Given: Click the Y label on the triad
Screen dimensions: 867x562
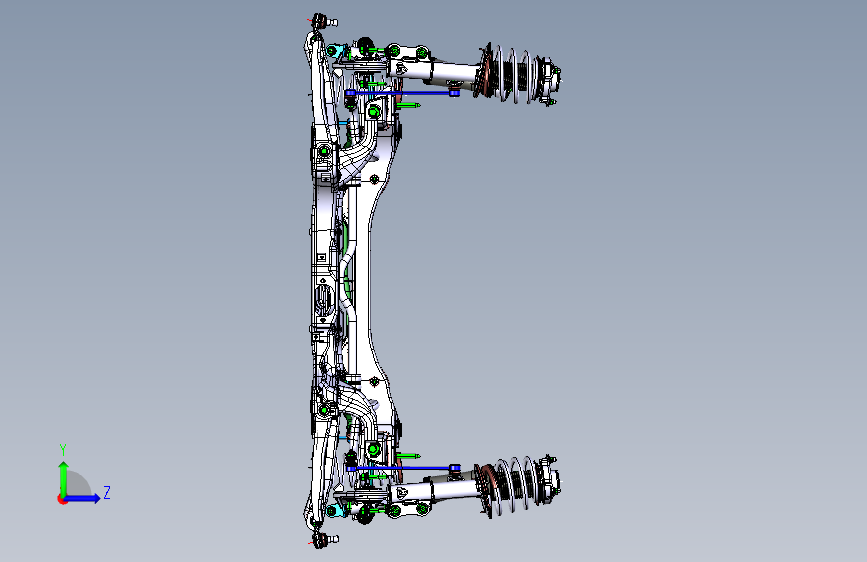Looking at the screenshot, I should tap(63, 449).
